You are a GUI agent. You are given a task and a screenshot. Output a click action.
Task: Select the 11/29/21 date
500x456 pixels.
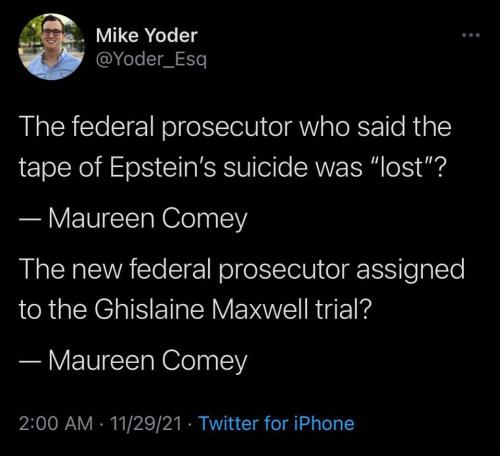(145, 423)
